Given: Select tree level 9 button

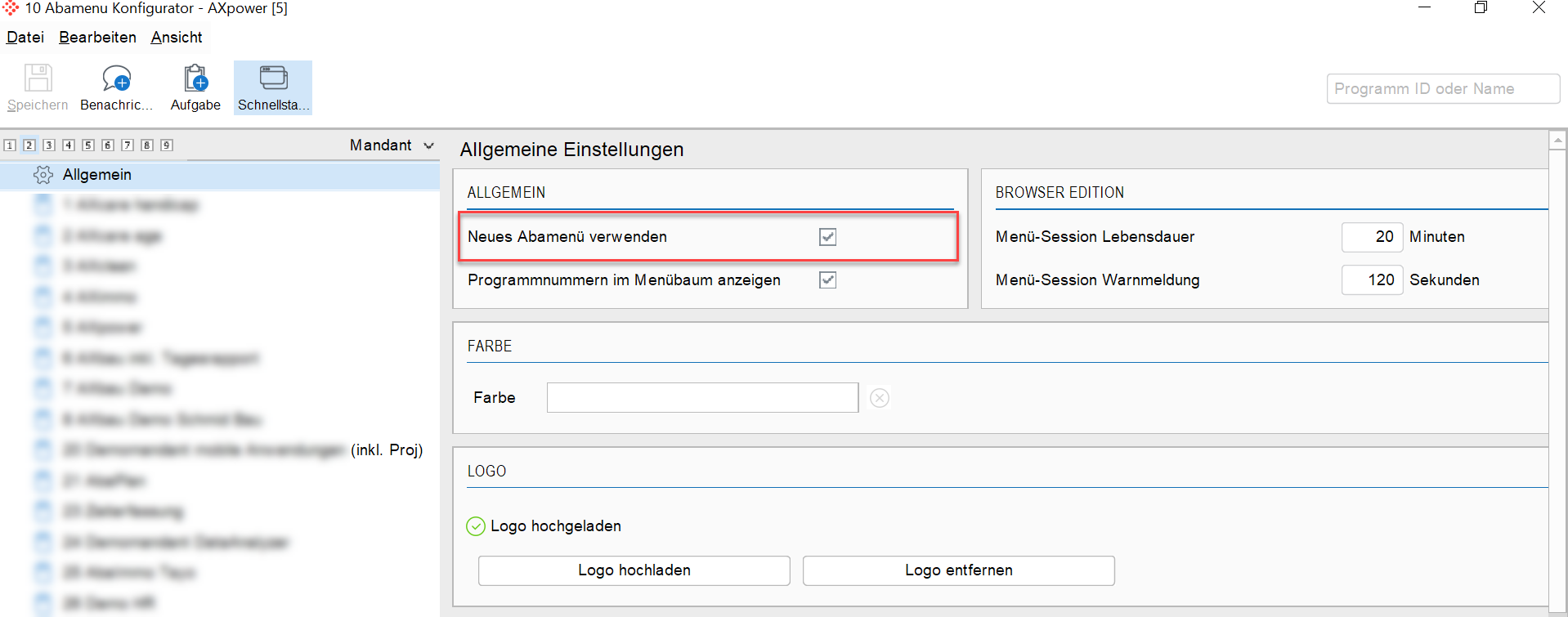Looking at the screenshot, I should [167, 145].
